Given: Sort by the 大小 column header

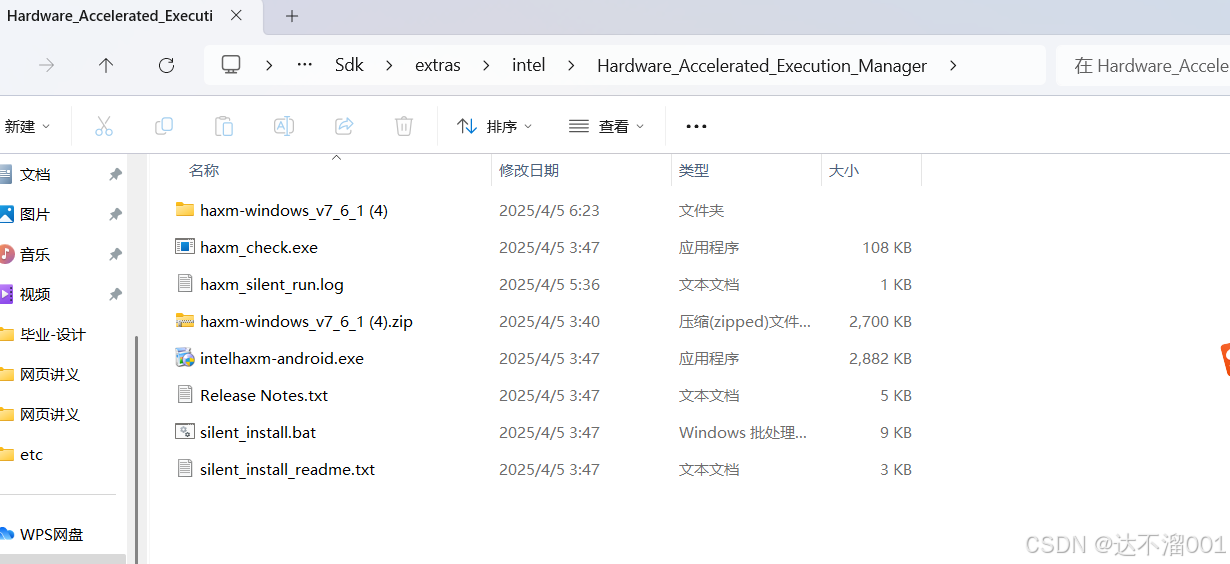Looking at the screenshot, I should click(x=844, y=171).
